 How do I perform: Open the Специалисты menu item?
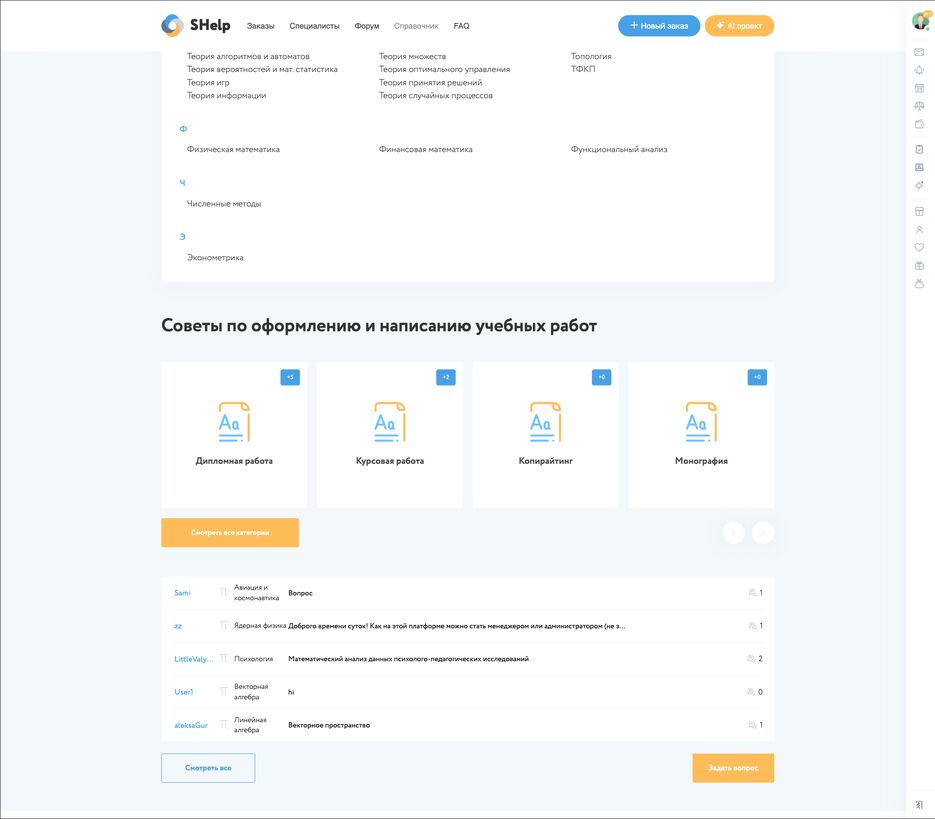pos(314,26)
